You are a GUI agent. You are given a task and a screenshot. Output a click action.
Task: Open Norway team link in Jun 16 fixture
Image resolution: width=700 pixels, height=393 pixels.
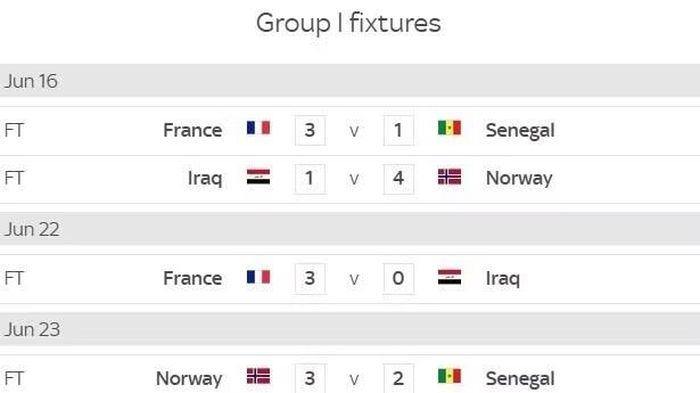tap(519, 179)
